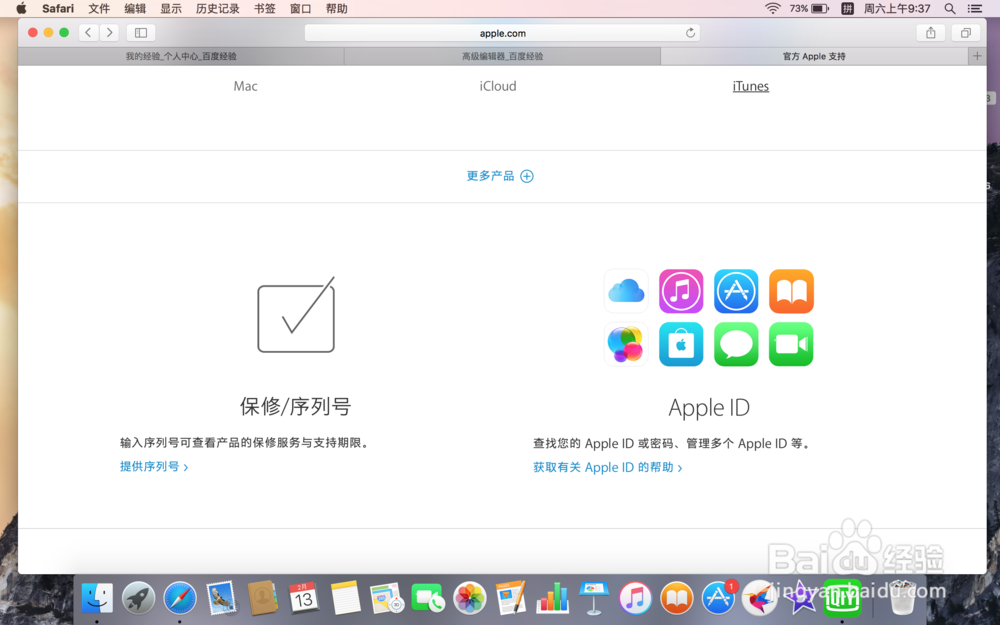1000x625 pixels.
Task: Click the battery status indicator
Action: point(809,8)
